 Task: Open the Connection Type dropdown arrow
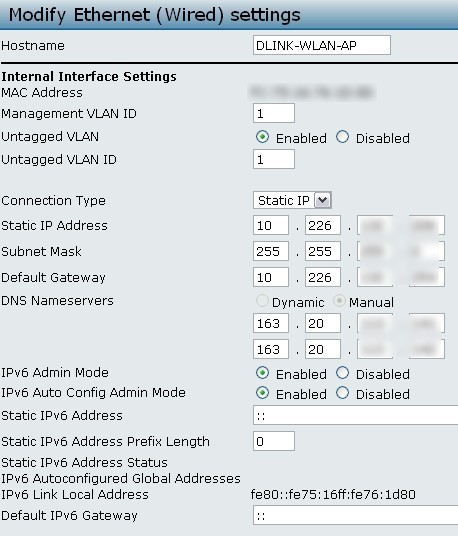tap(323, 200)
